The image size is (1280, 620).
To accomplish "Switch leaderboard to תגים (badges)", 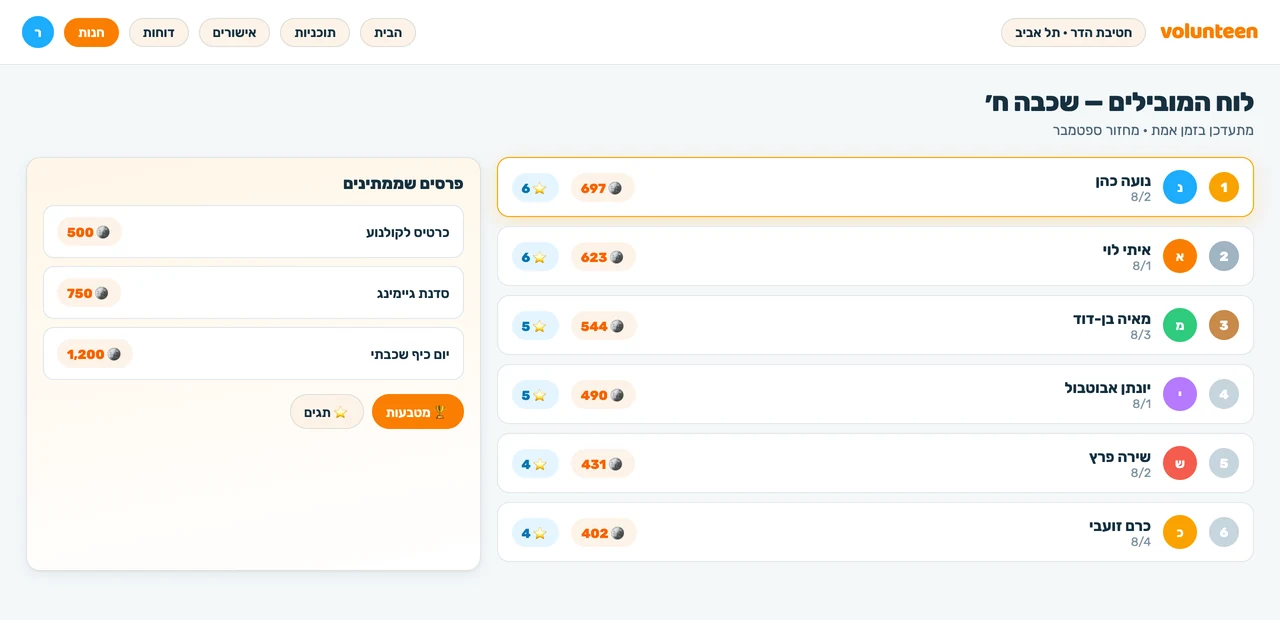I will coord(327,412).
